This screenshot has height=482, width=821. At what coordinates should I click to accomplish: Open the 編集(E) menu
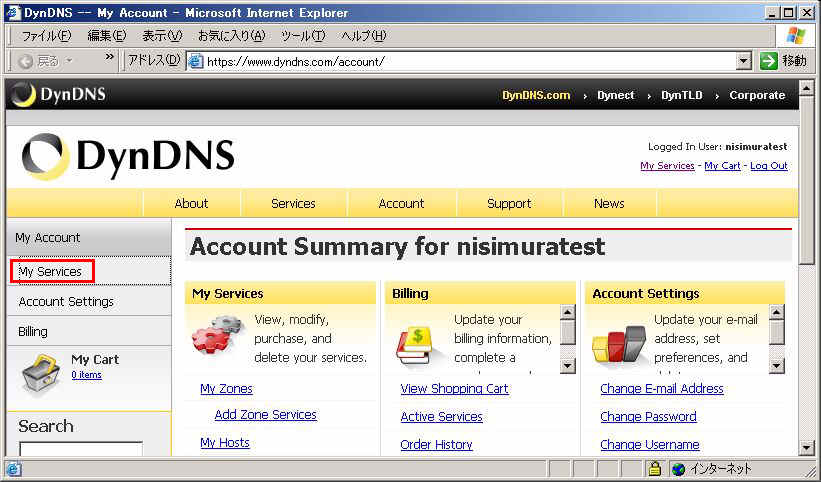(107, 36)
